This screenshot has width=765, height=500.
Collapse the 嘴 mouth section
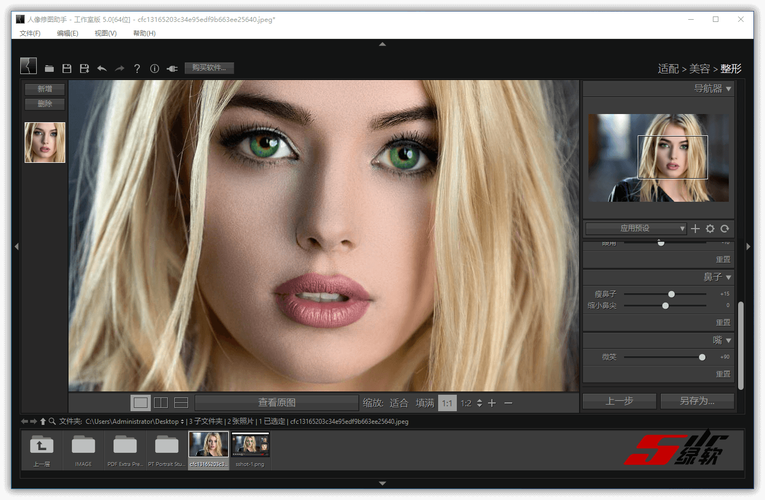tap(728, 340)
